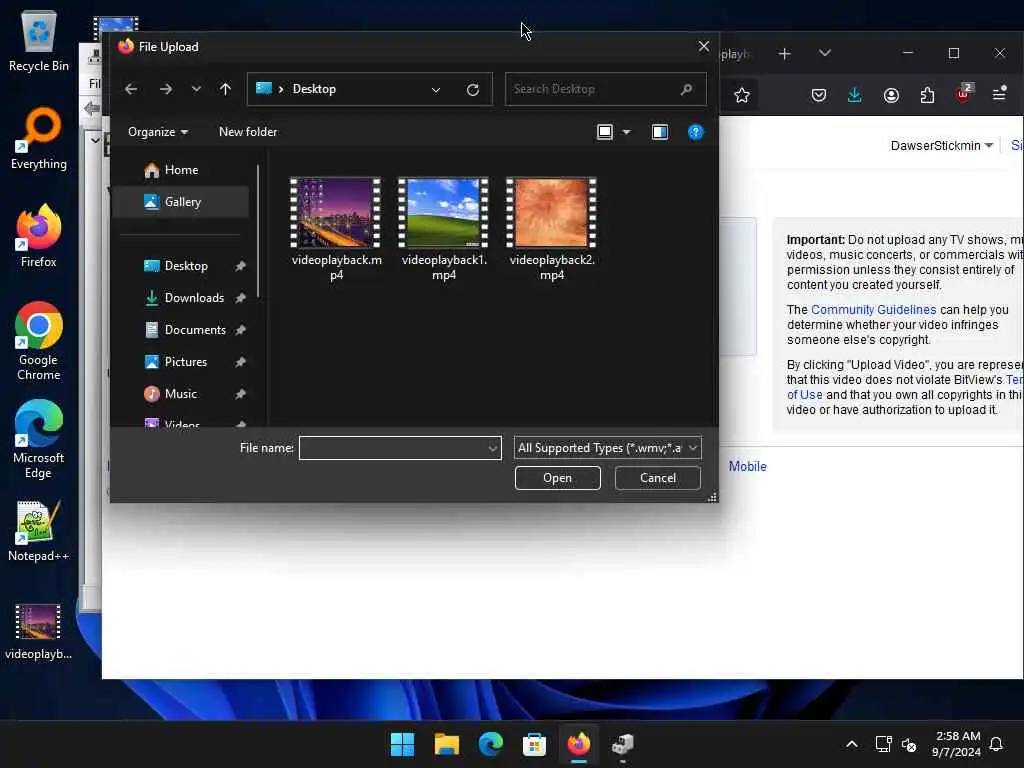This screenshot has height=768, width=1024.
Task: Open Firefox application menu
Action: point(999,95)
